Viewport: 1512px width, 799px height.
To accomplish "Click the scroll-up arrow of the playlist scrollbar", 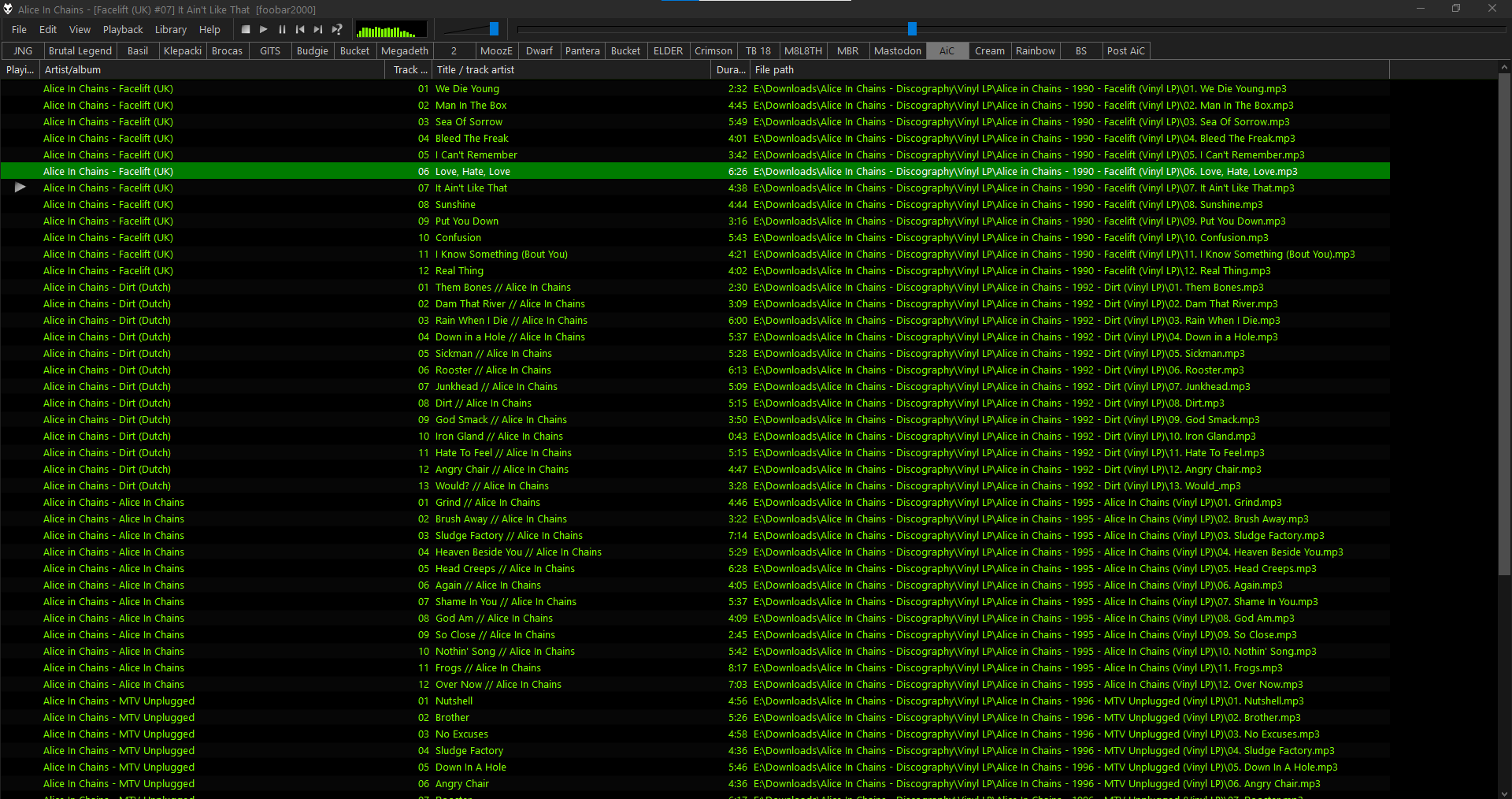I will coord(1504,68).
